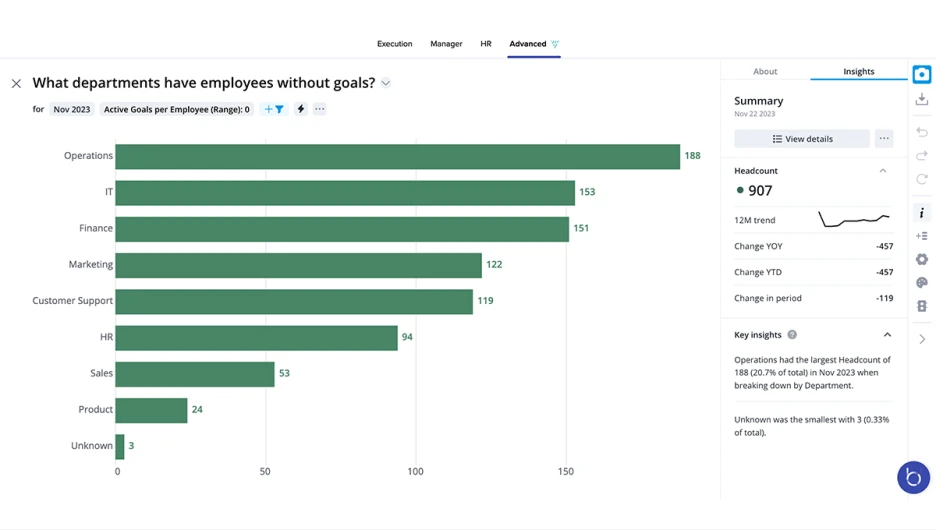Open the round assistant button at bottom right
Screen dimensions: 936x530
(x=913, y=478)
